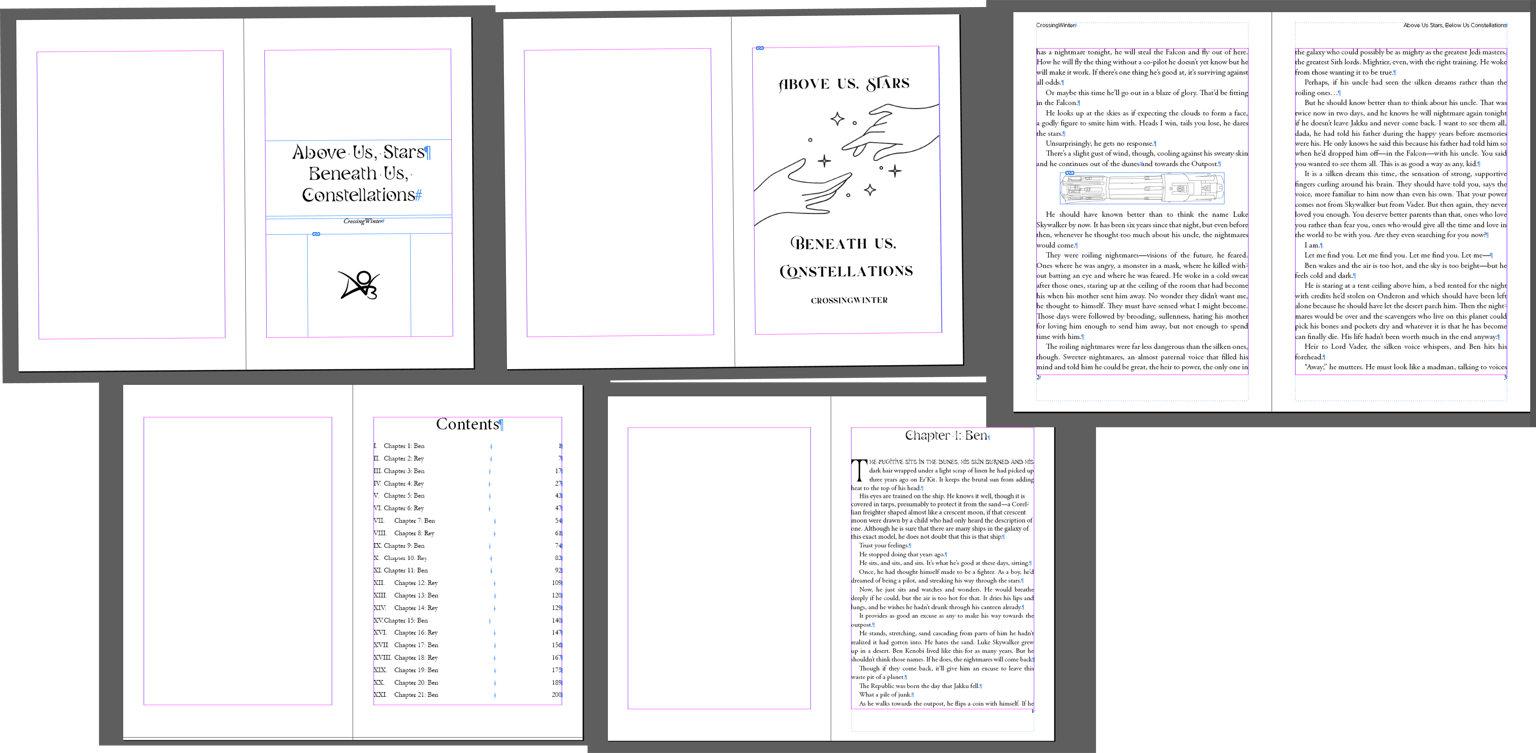Select contents entry 'Chapter 8: Rey'
Viewport: 1536px width, 753px height.
(414, 534)
